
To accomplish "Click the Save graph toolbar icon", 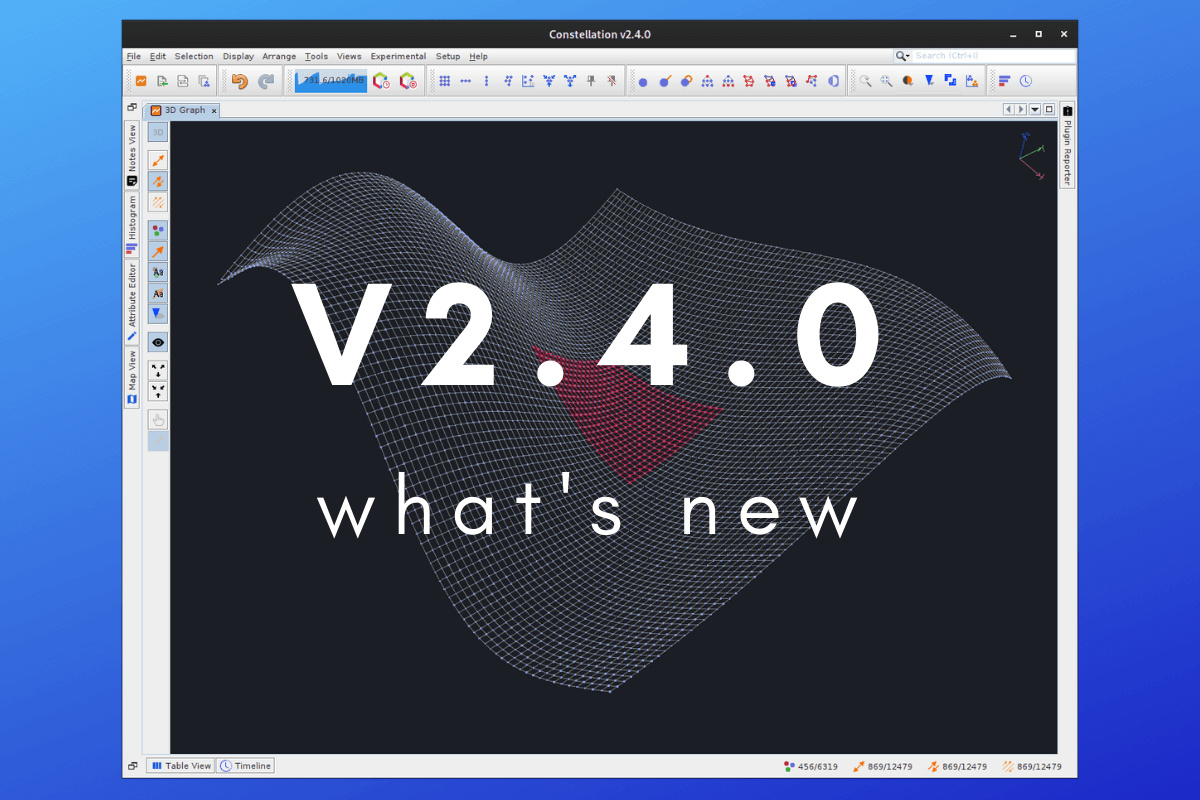I will pos(183,82).
